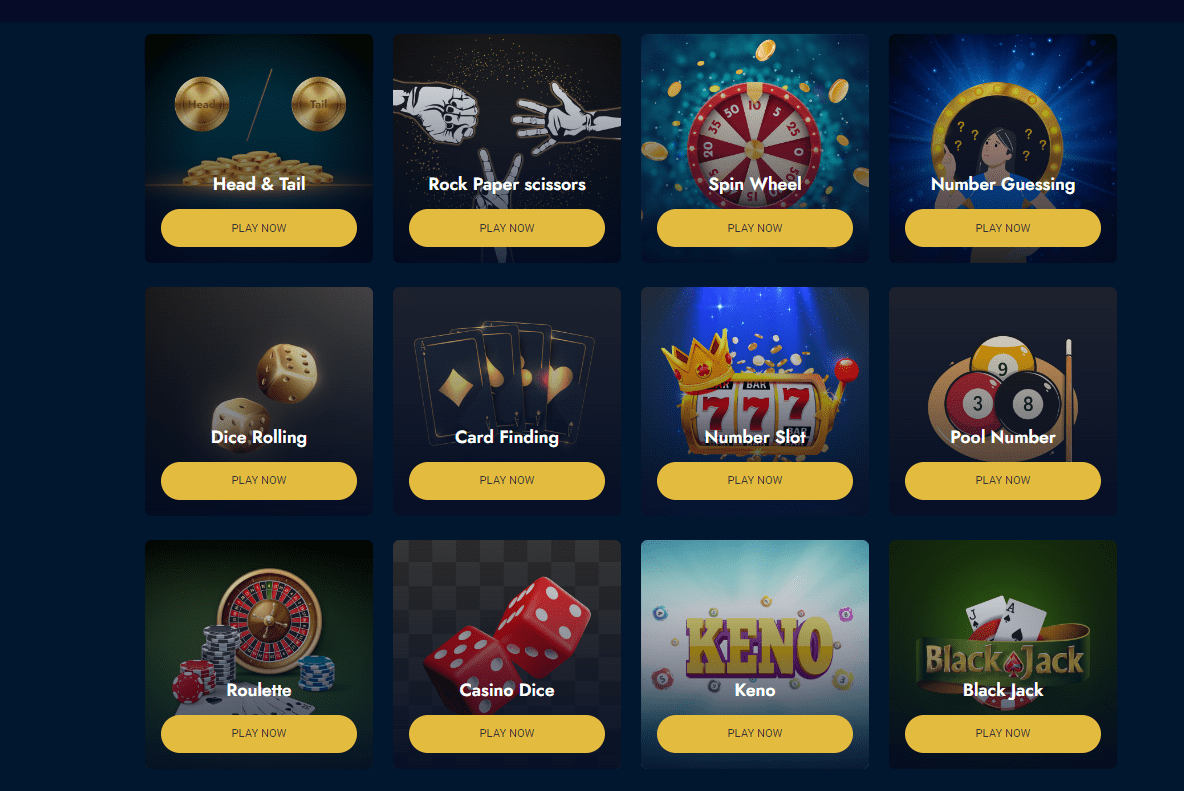Play Number Guessing game
Viewport: 1184px width, 791px height.
click(x=1003, y=228)
